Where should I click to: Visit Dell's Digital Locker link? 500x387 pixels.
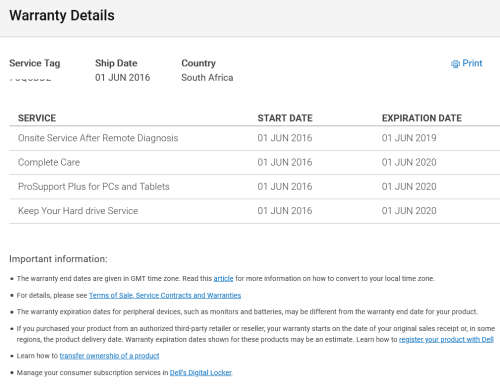coord(201,372)
